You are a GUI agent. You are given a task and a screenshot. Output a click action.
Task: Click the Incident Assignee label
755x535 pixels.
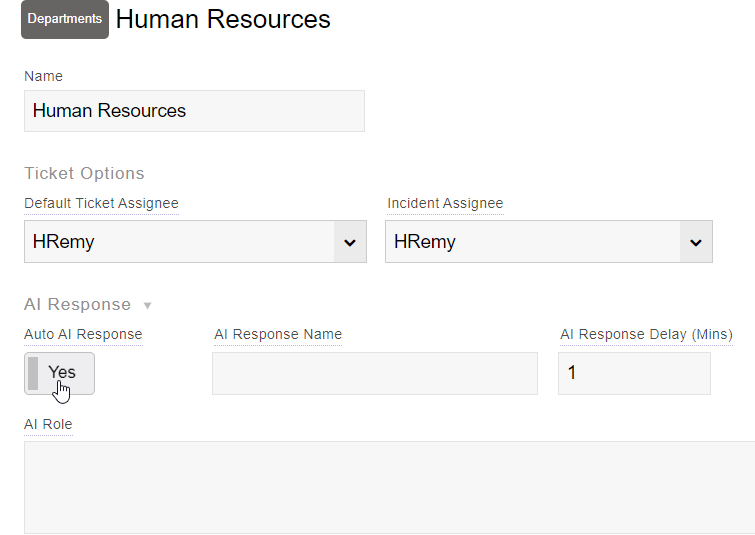coord(445,203)
